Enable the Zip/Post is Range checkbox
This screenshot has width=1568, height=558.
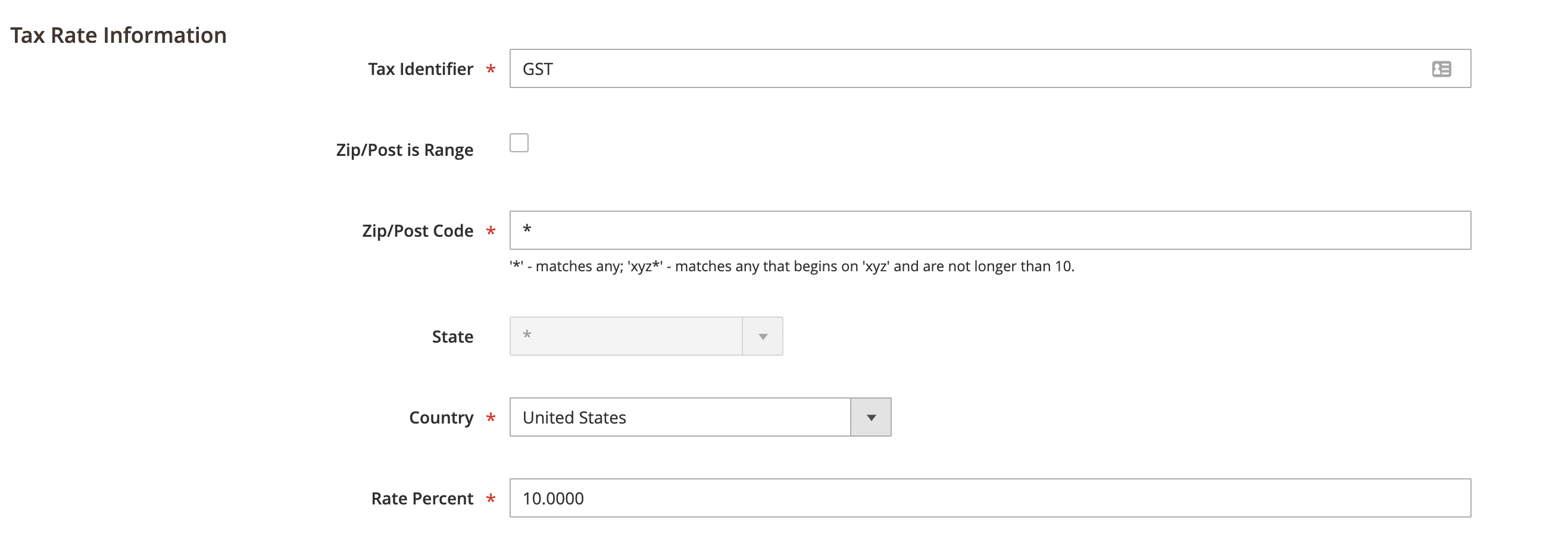click(x=519, y=143)
